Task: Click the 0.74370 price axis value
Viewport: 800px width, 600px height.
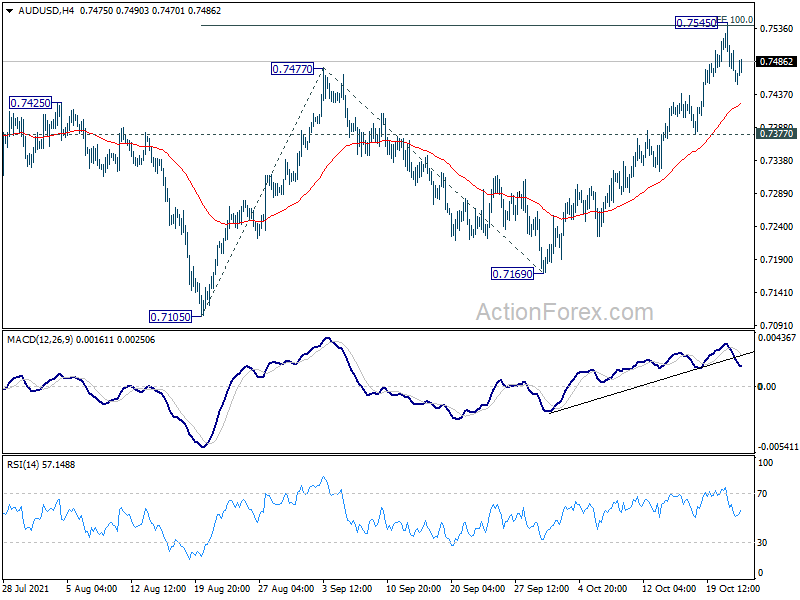Action: click(776, 94)
